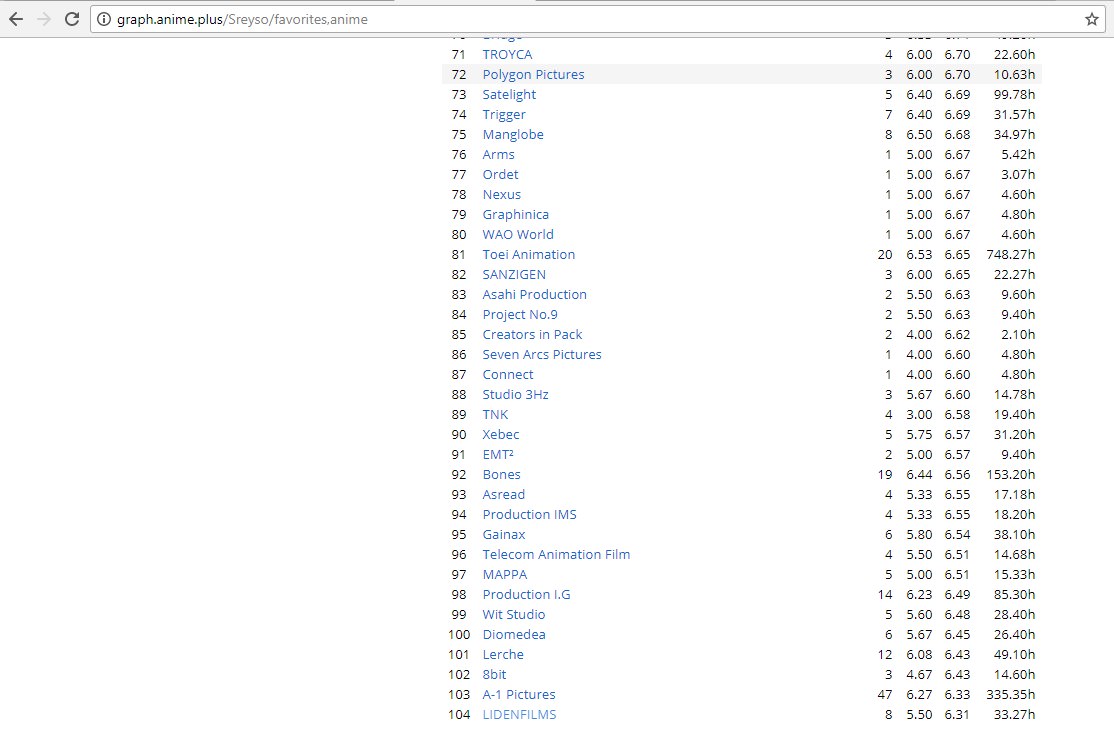Click Bones' 153.20h time value

pos(1010,474)
